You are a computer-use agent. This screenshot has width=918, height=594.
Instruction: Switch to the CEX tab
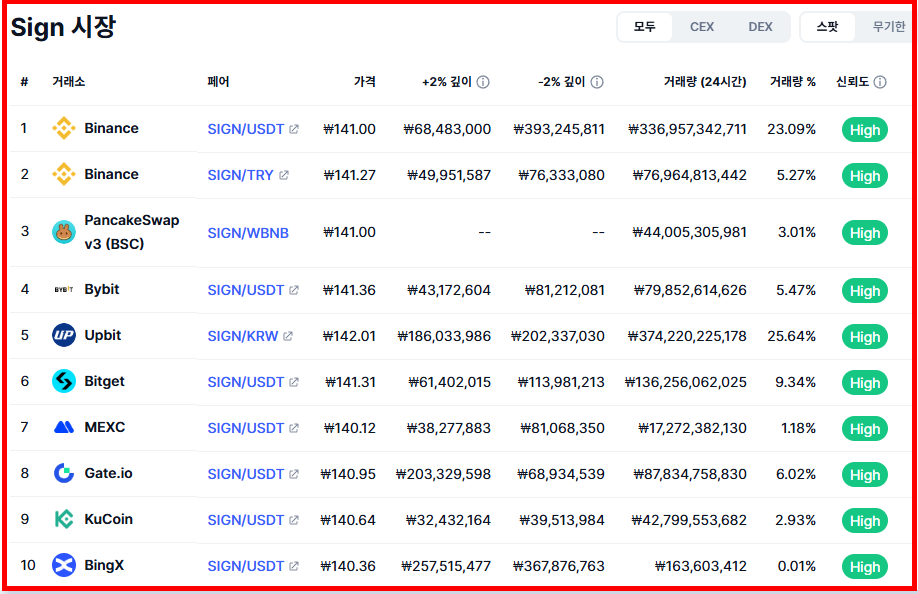701,27
